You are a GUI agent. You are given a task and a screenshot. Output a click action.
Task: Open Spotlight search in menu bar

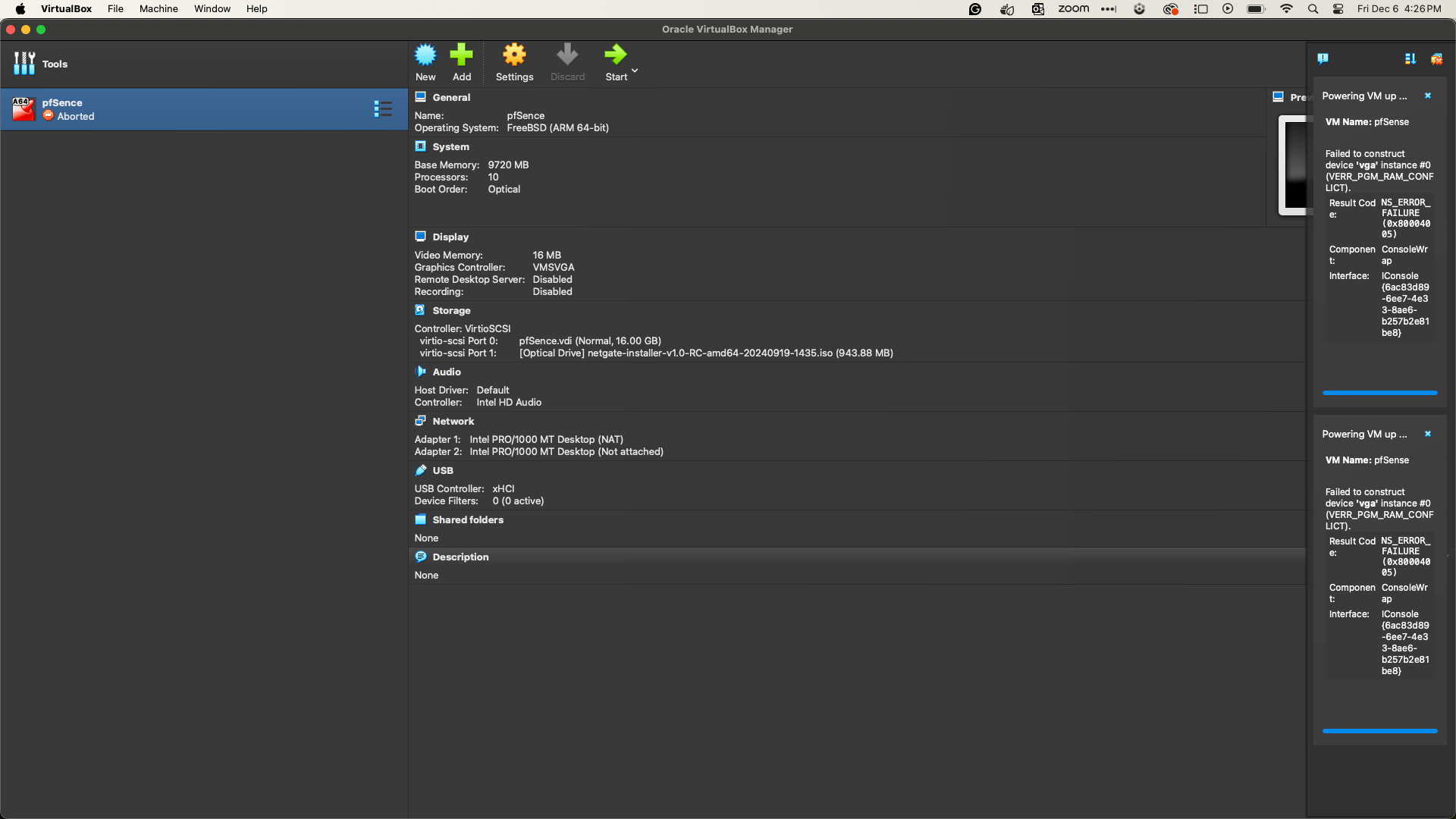click(x=1313, y=8)
